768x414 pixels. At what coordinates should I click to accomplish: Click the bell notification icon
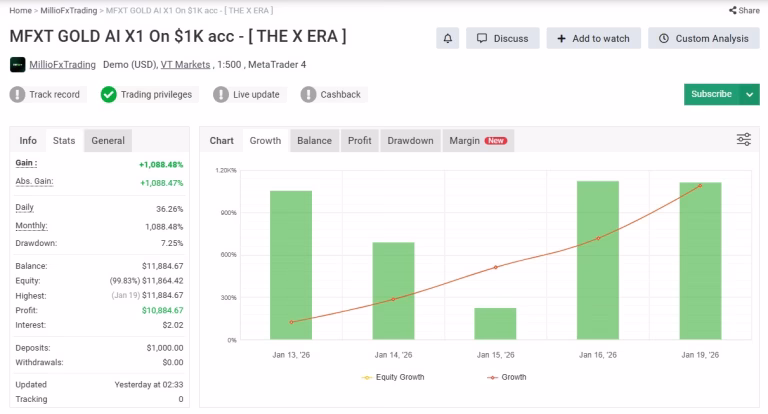(x=448, y=38)
